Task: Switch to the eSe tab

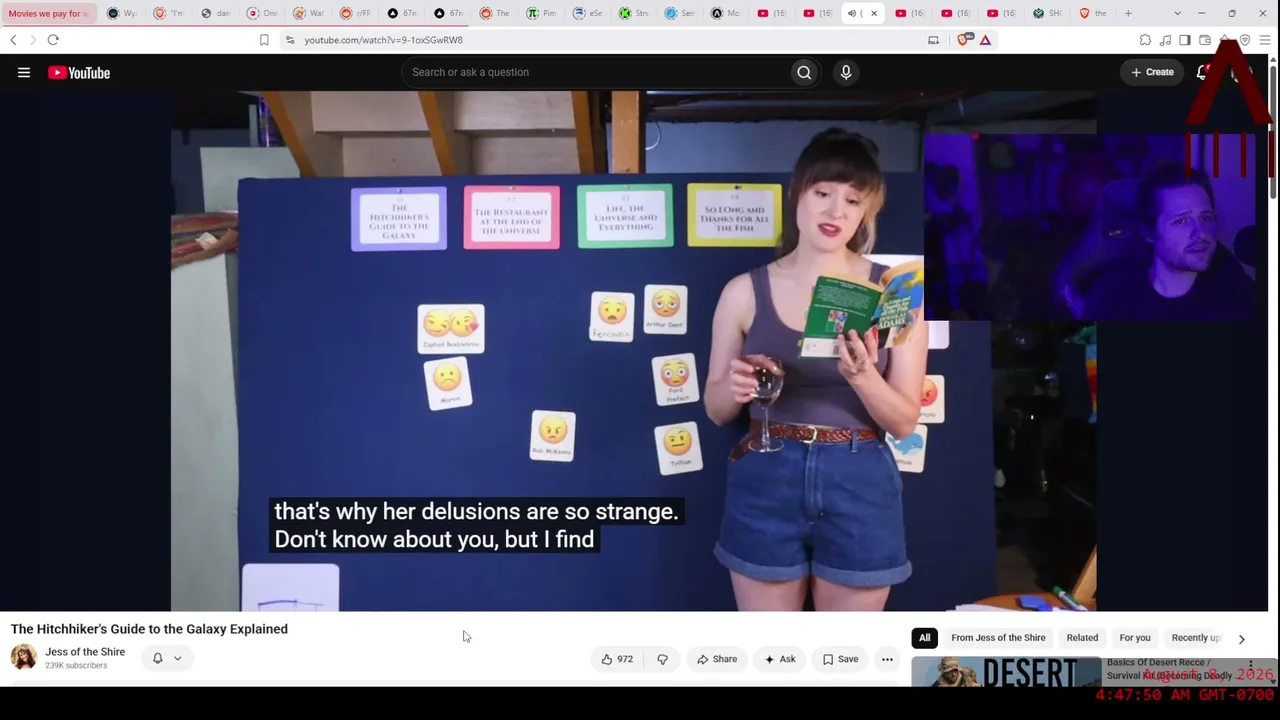Action: pos(590,13)
